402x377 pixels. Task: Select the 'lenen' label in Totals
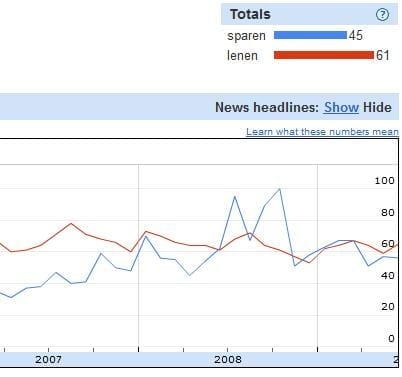(x=242, y=56)
